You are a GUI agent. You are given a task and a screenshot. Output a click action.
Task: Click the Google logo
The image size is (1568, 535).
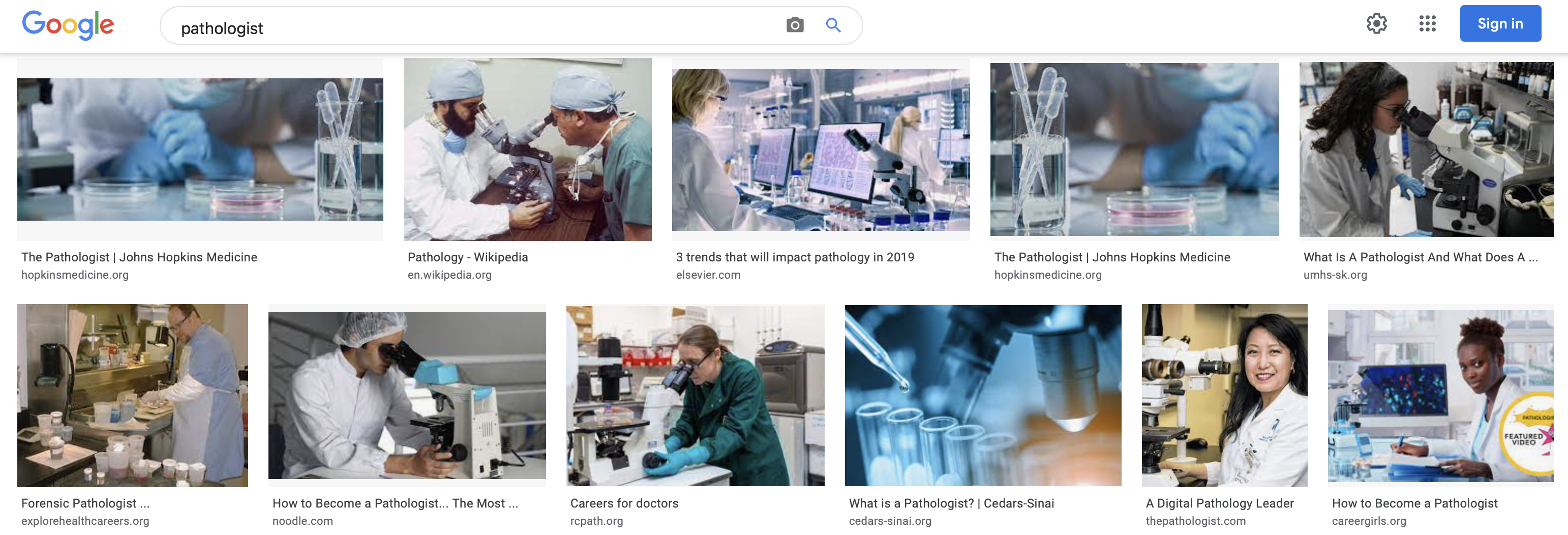68,25
